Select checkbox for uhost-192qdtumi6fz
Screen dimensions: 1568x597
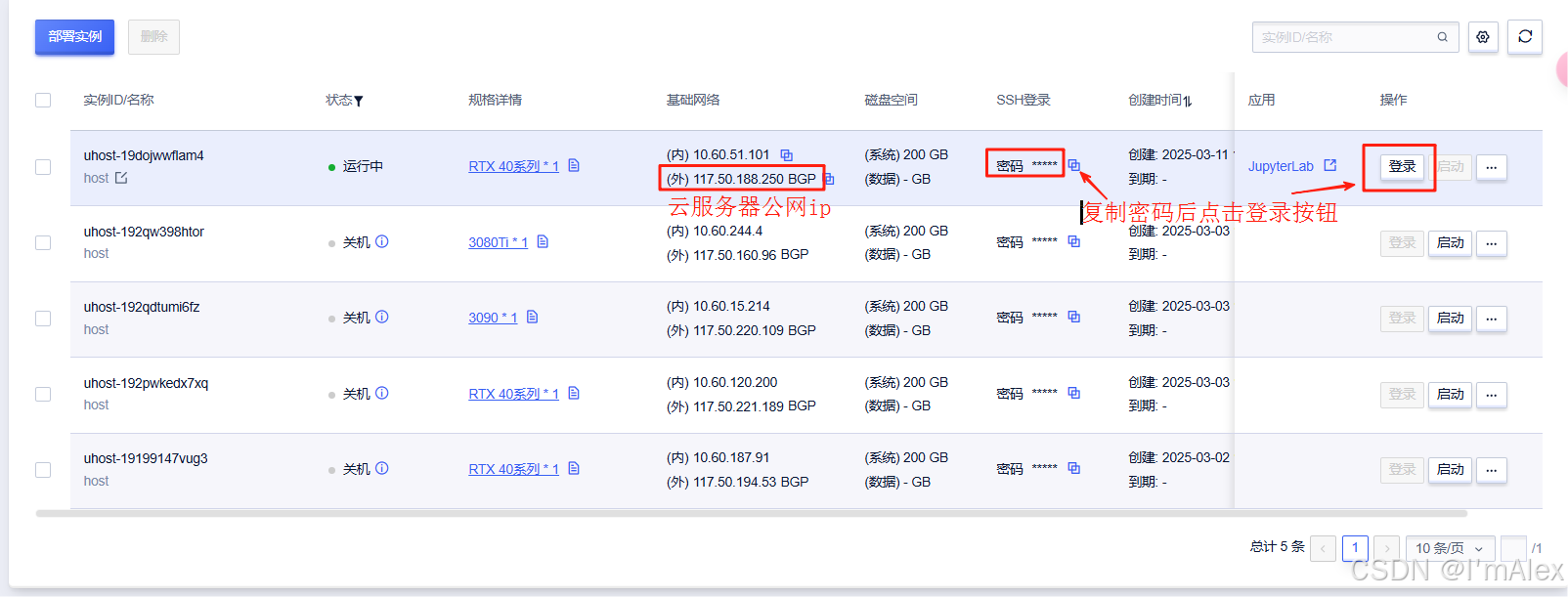point(43,319)
